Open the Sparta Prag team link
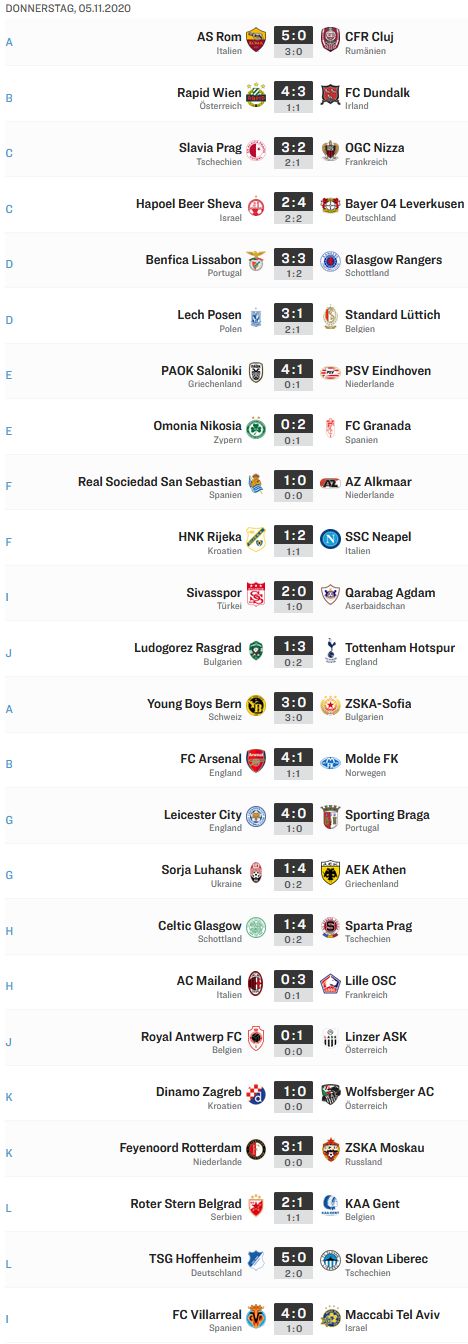 [378, 926]
